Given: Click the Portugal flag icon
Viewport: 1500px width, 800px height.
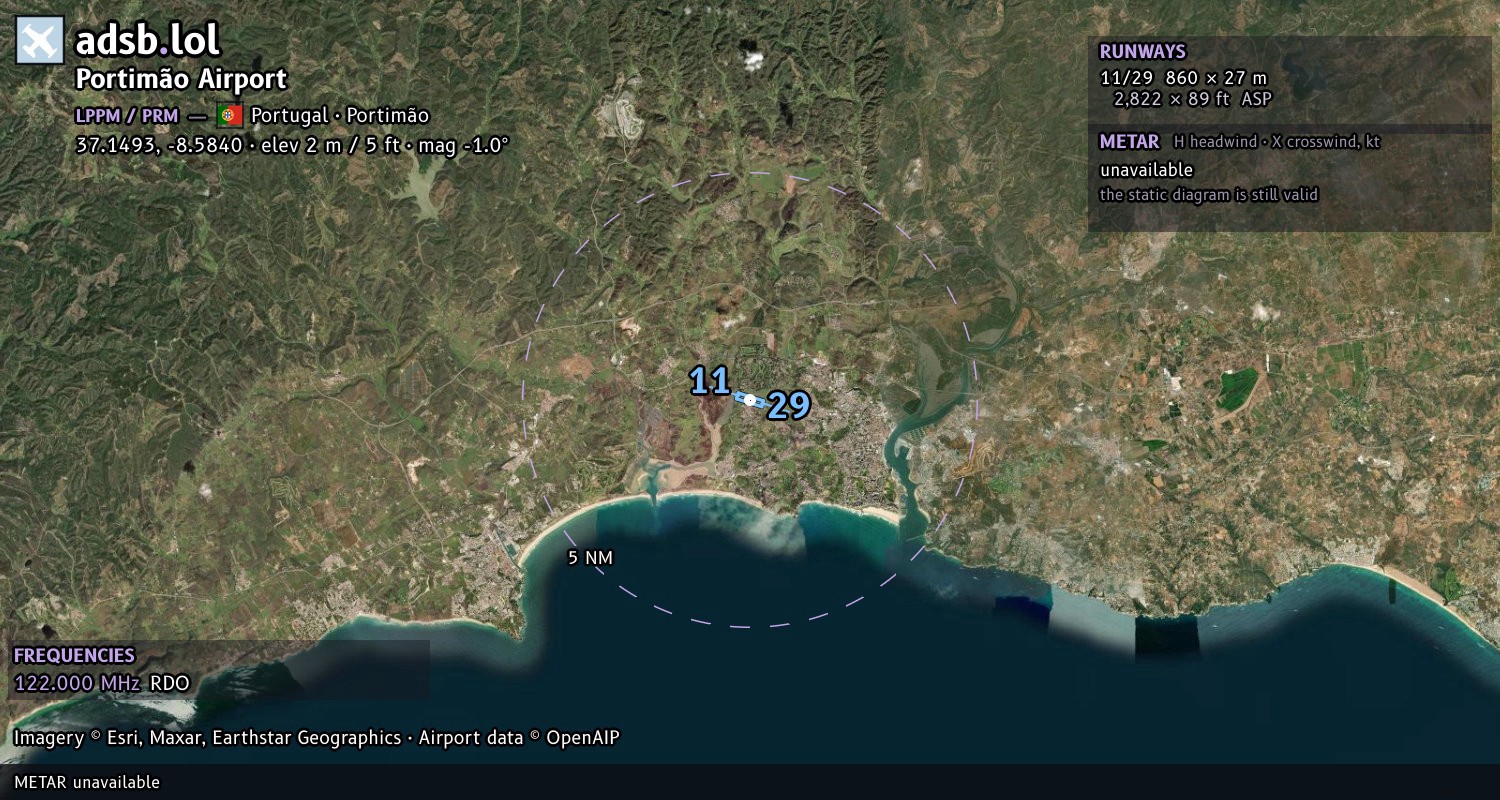Looking at the screenshot, I should click(230, 115).
